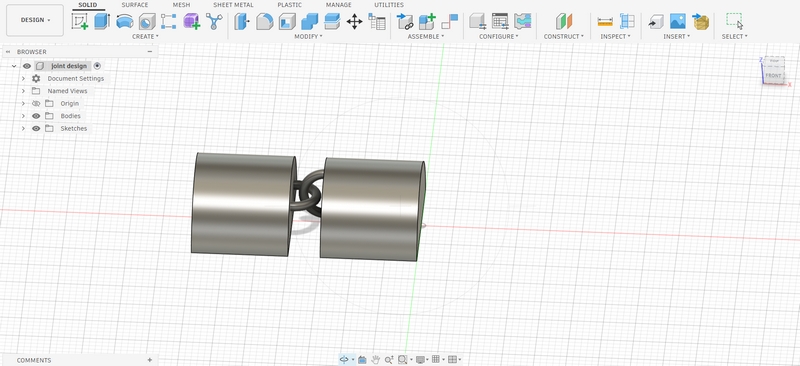Image resolution: width=800 pixels, height=366 pixels.
Task: Click the Insert Derive icon
Action: 656,21
